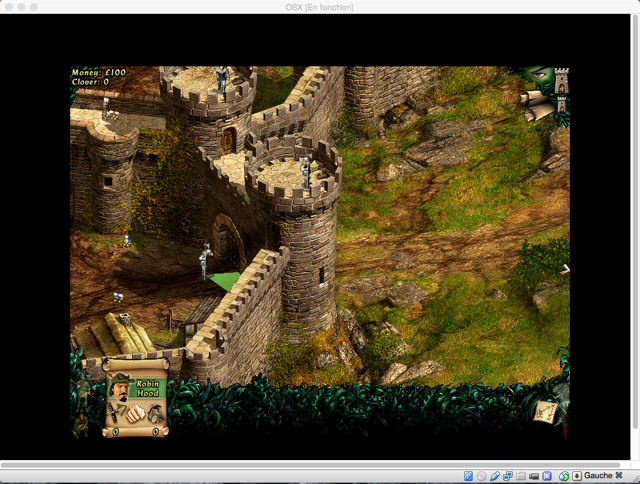Click the 'Money: £100' counter
The width and height of the screenshot is (640, 484).
click(x=99, y=73)
